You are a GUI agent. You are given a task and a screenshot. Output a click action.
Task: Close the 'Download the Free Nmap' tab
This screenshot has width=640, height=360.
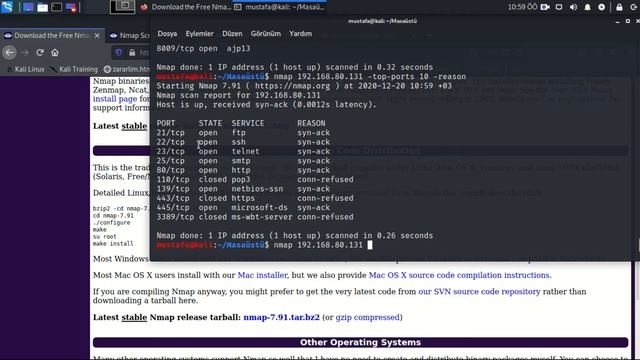tap(97, 36)
